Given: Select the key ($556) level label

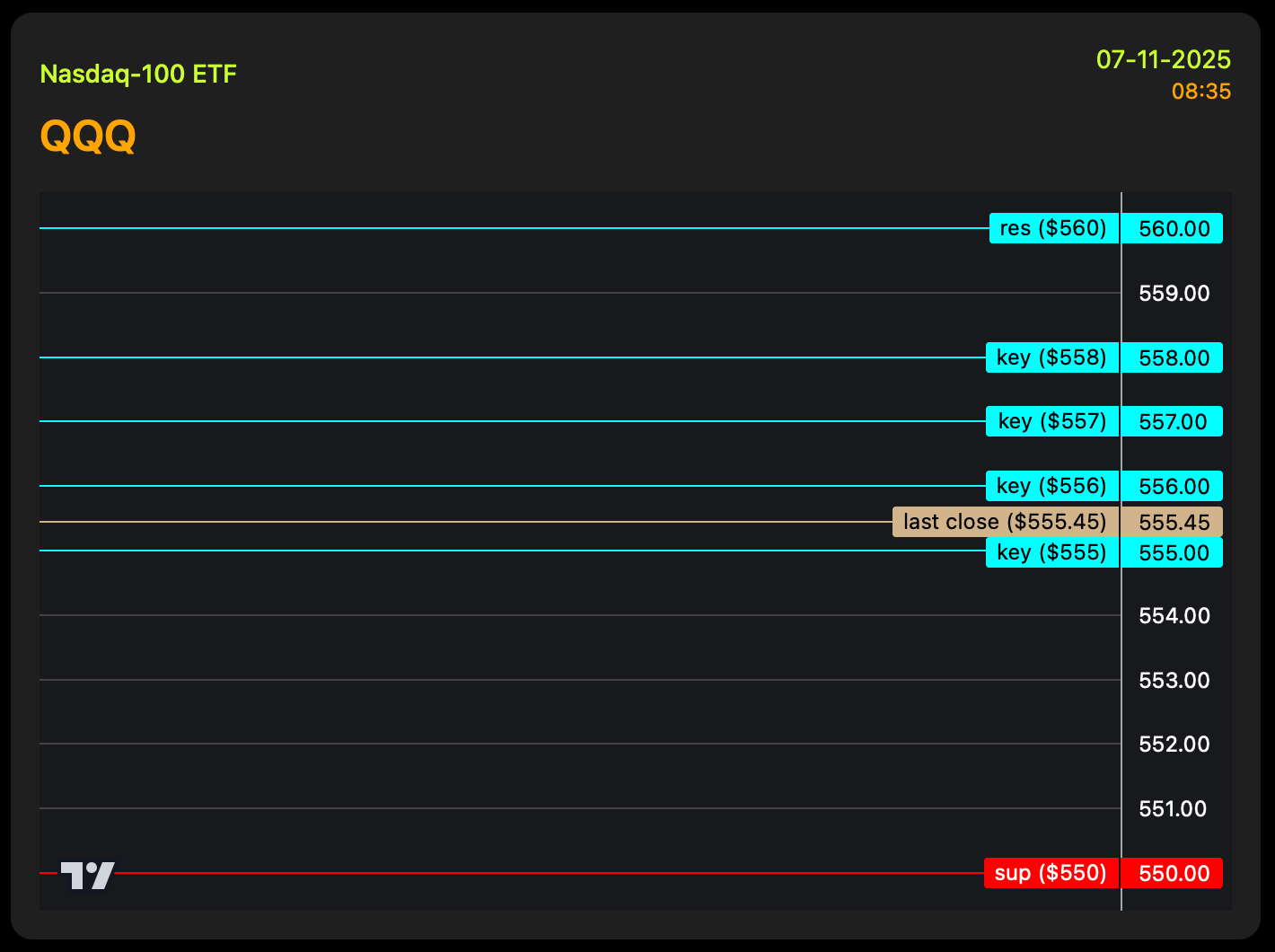Looking at the screenshot, I should (1051, 486).
